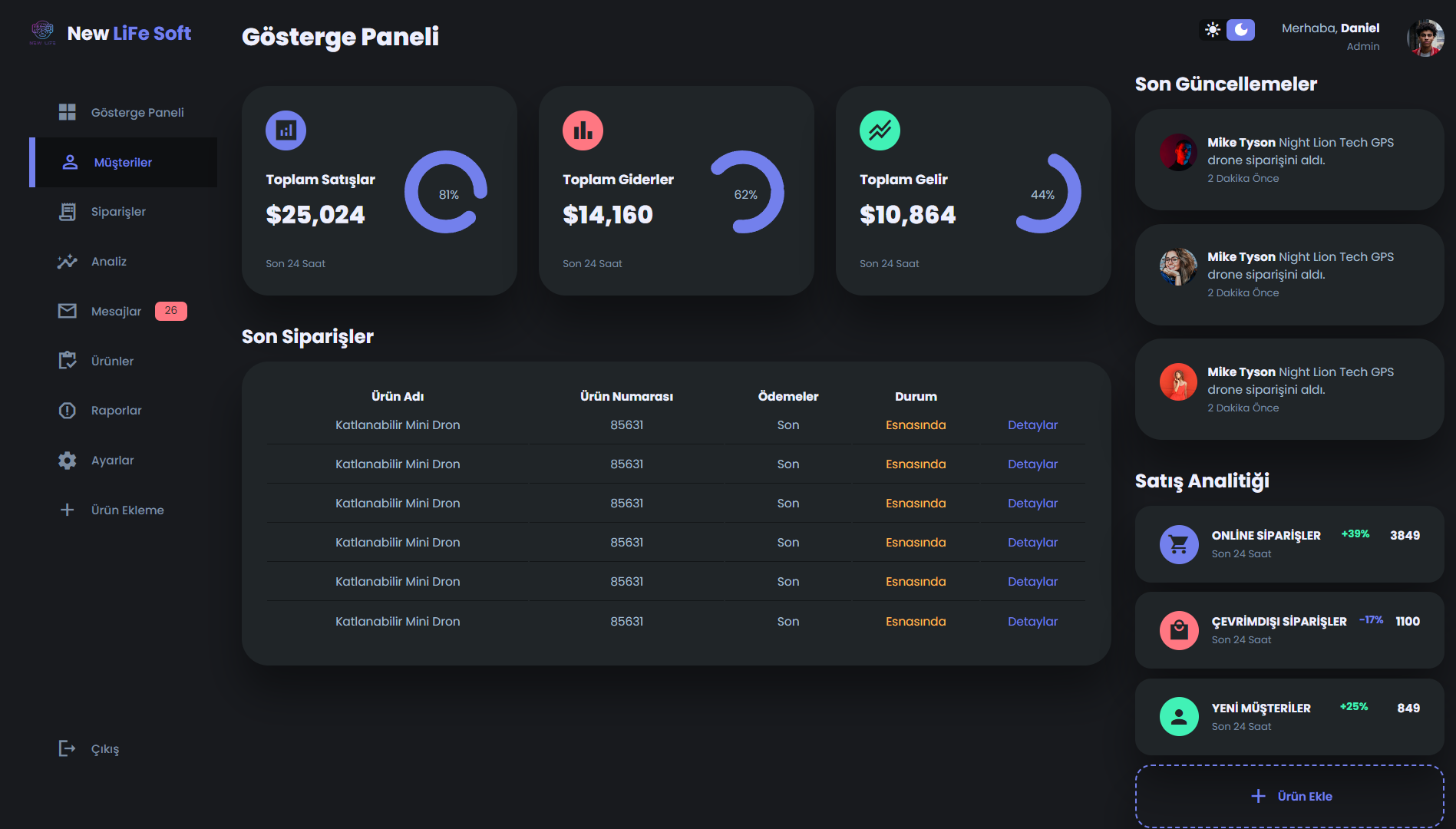Switch to light mode with the sun toggle
The width and height of the screenshot is (1456, 829).
1213,30
